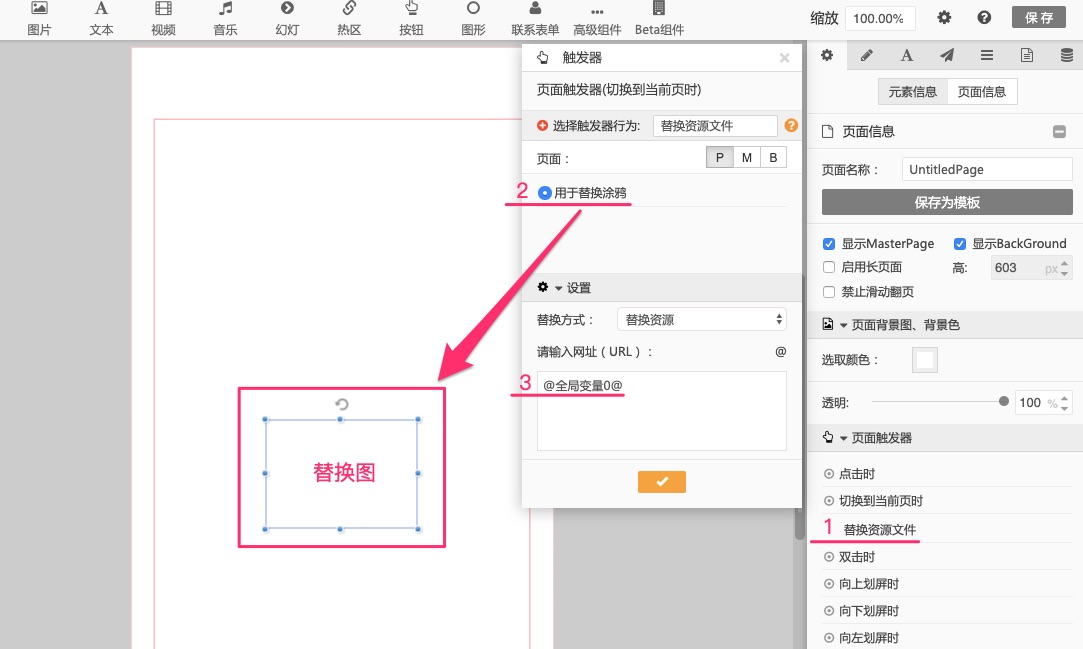The width and height of the screenshot is (1083, 649).
Task: Add 音乐 music component from toolbar
Action: pos(225,9)
